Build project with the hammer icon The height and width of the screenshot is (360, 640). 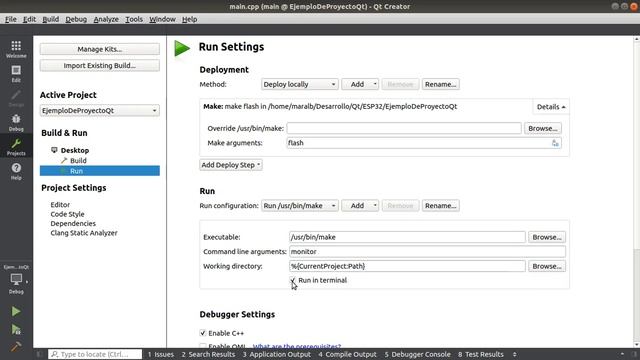click(16, 347)
